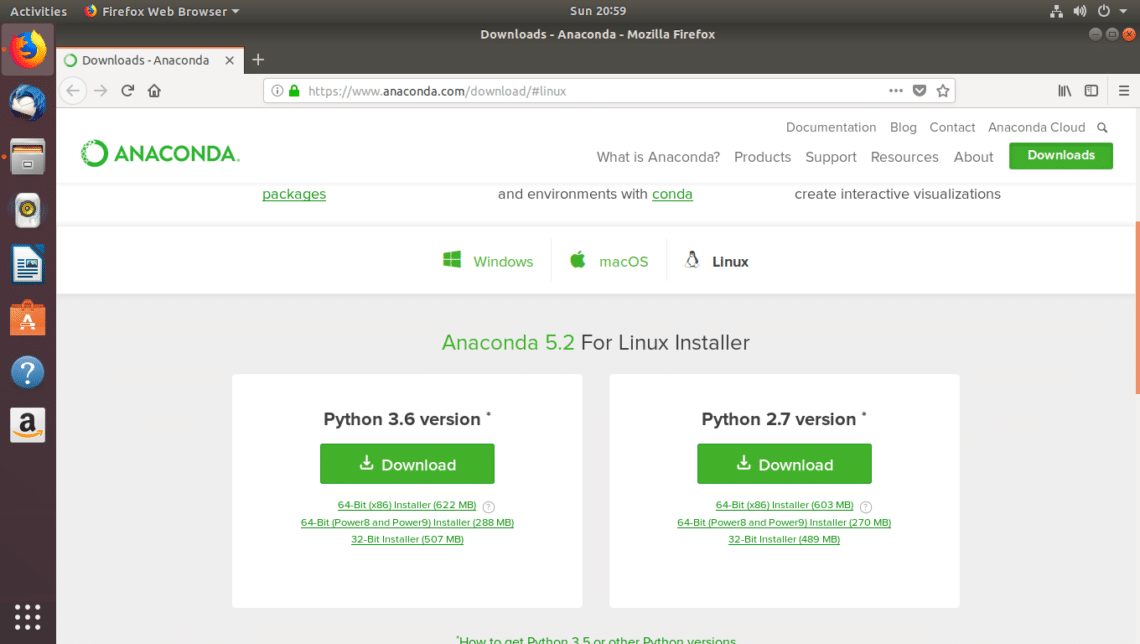Screen dimensions: 1140x644
Task: Click the packages link
Action: pyautogui.click(x=294, y=194)
